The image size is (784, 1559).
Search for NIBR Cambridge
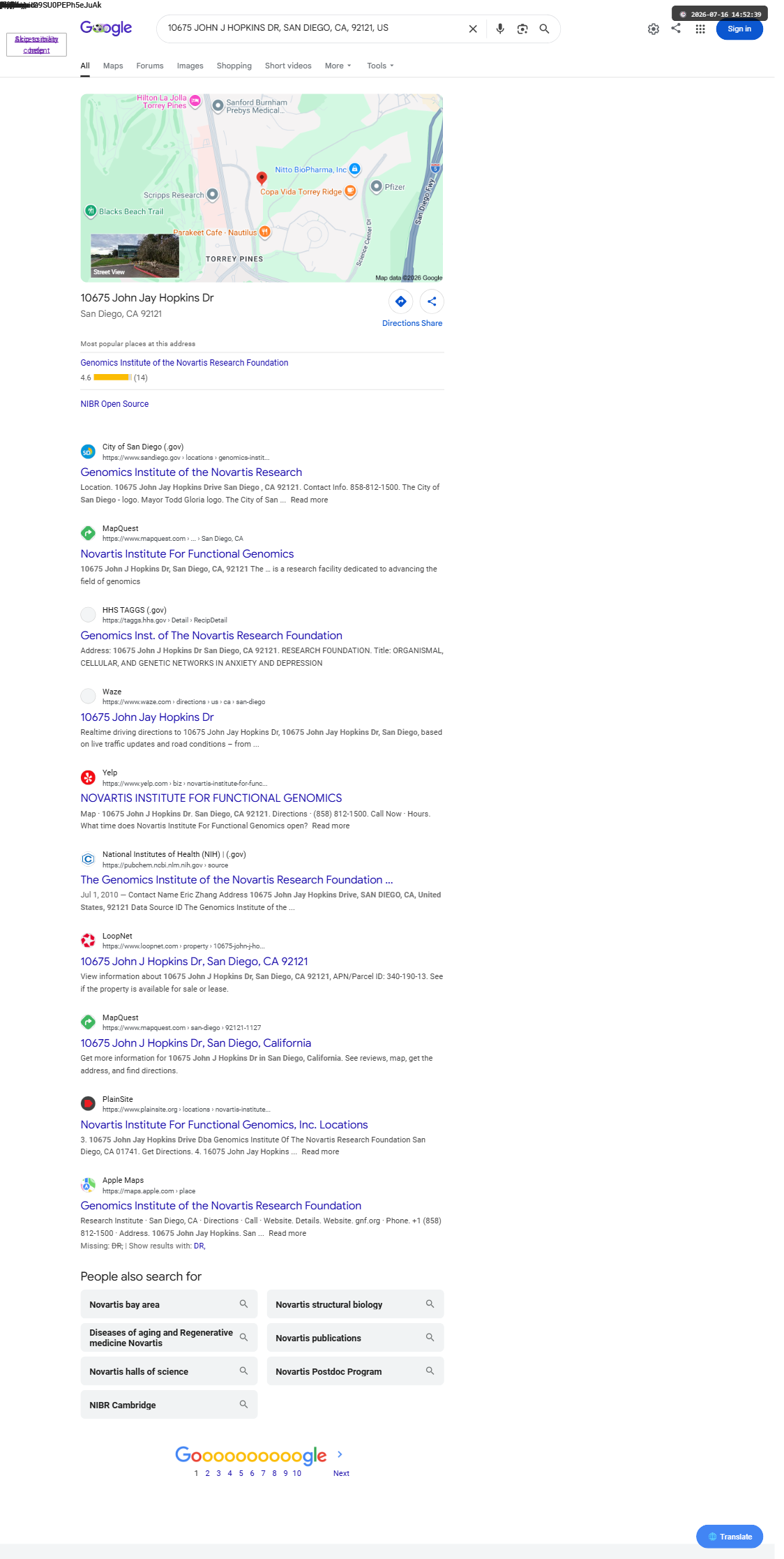[x=169, y=1405]
